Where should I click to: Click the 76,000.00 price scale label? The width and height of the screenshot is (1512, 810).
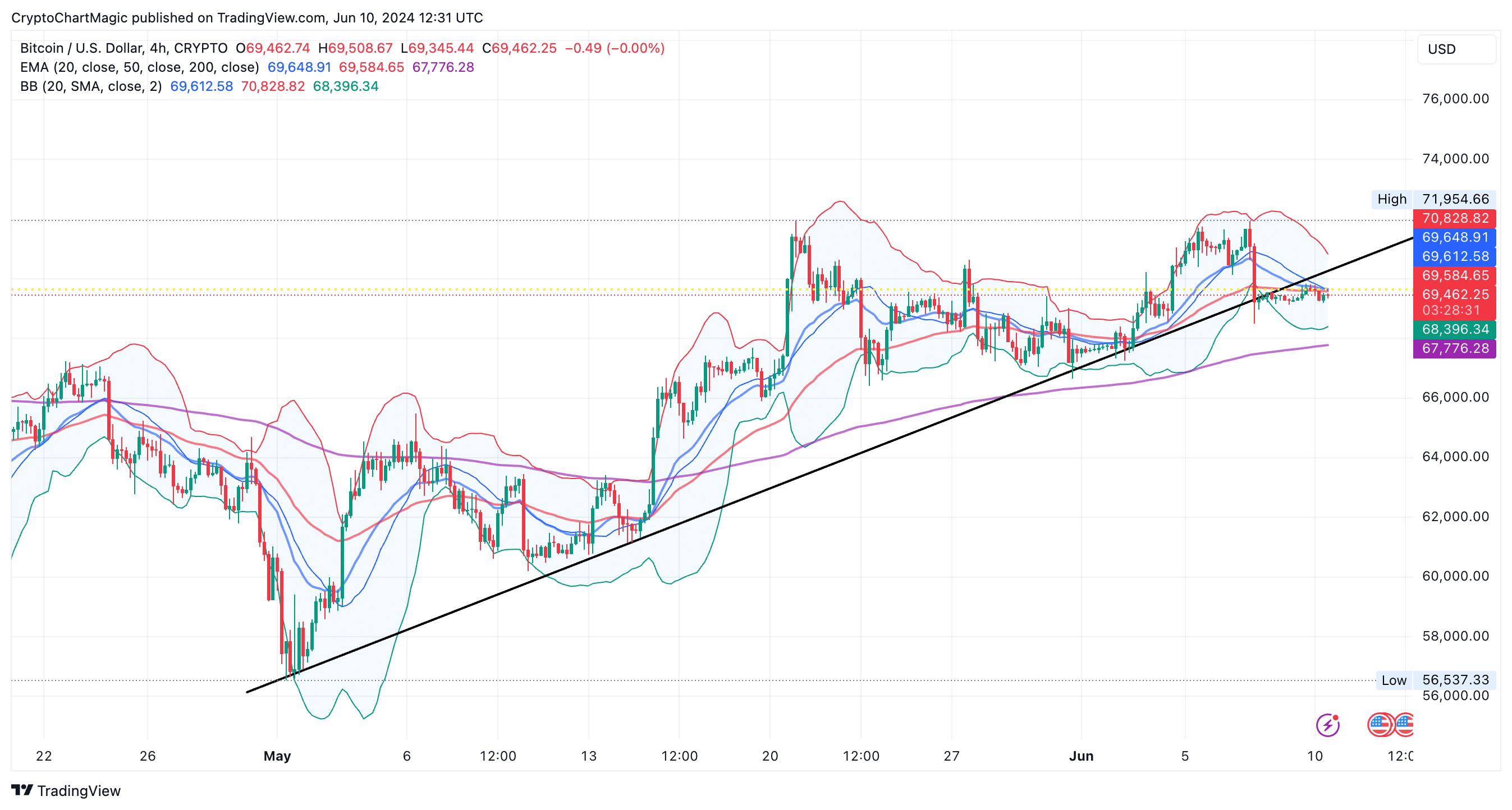[1455, 99]
